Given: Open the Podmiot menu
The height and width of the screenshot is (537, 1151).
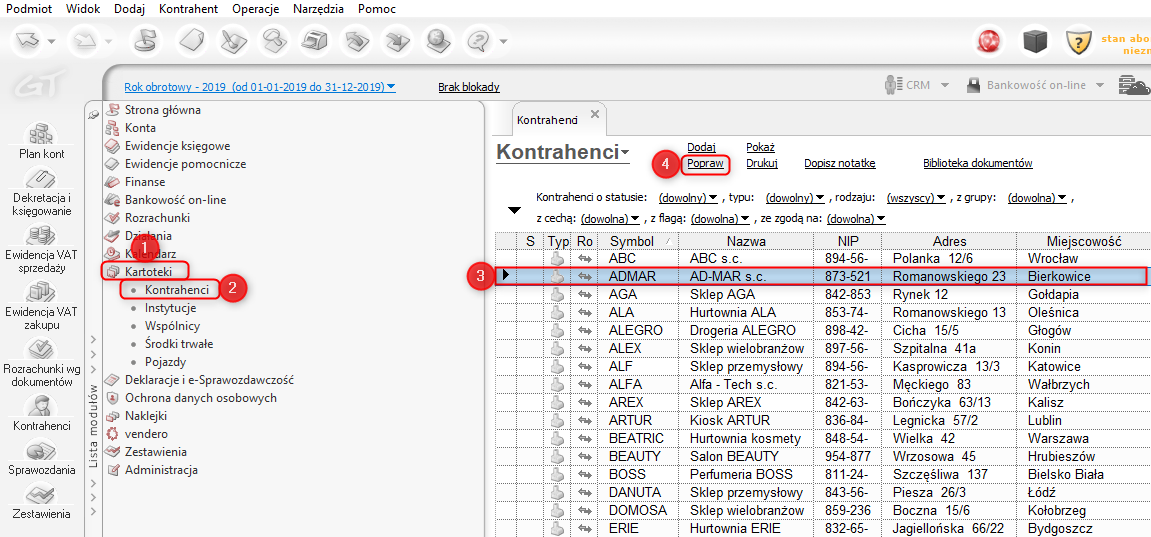Looking at the screenshot, I should click(x=28, y=9).
